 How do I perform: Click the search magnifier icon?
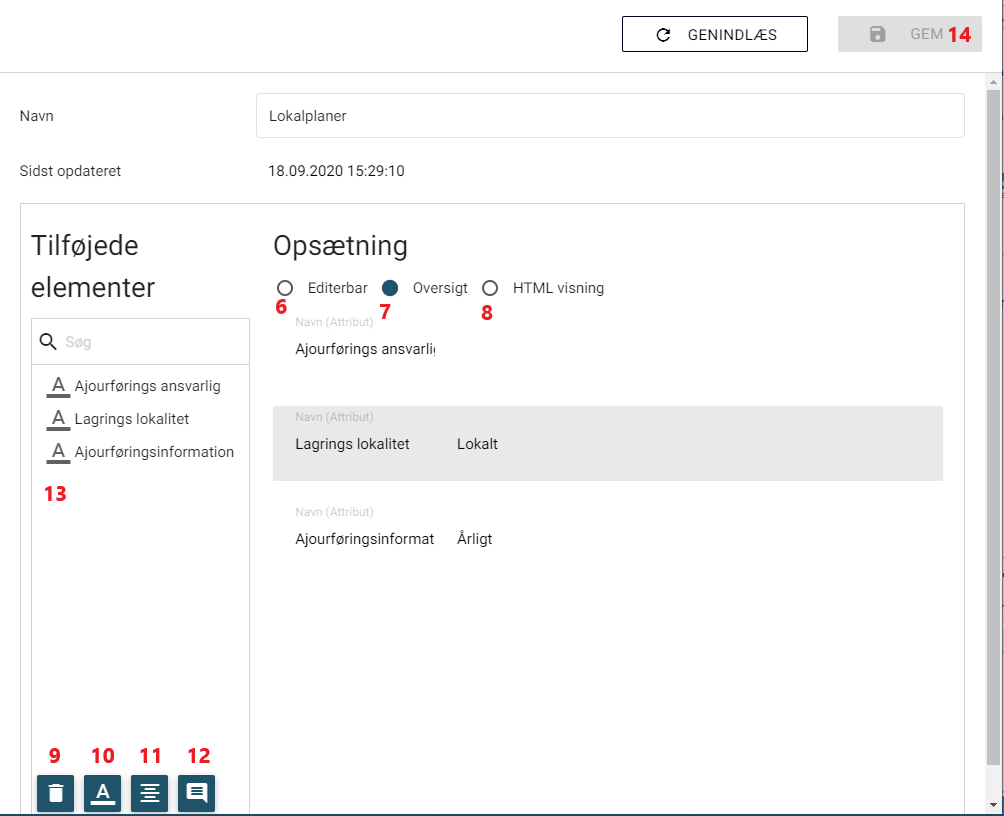click(48, 342)
